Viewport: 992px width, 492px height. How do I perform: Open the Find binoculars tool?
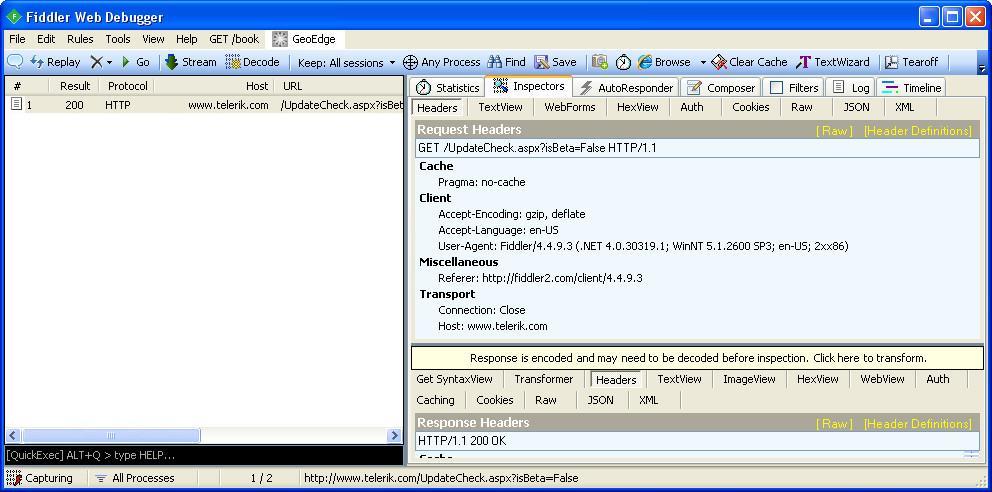point(494,62)
